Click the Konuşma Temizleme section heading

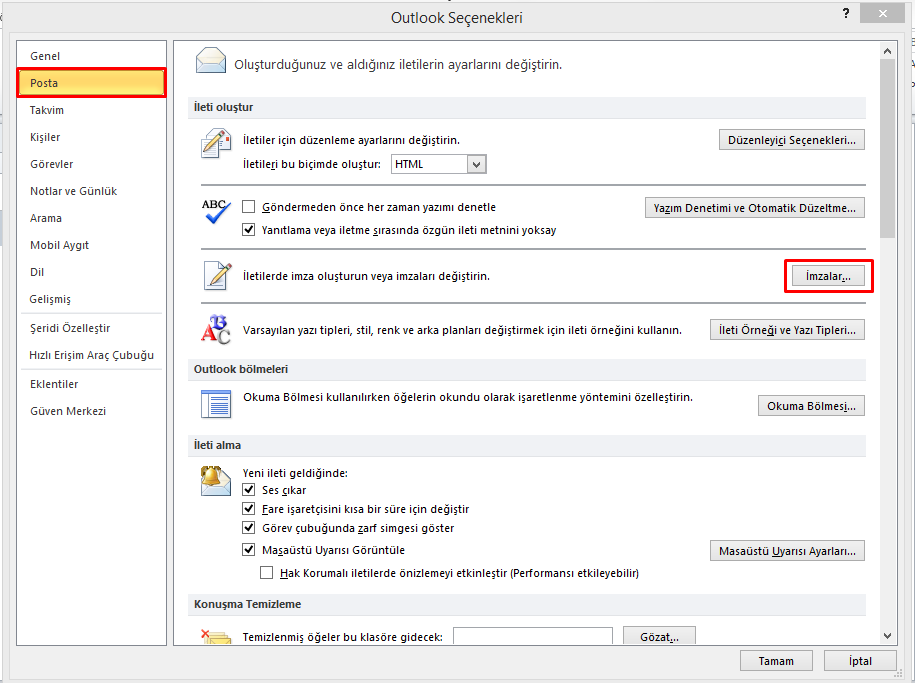[247, 604]
